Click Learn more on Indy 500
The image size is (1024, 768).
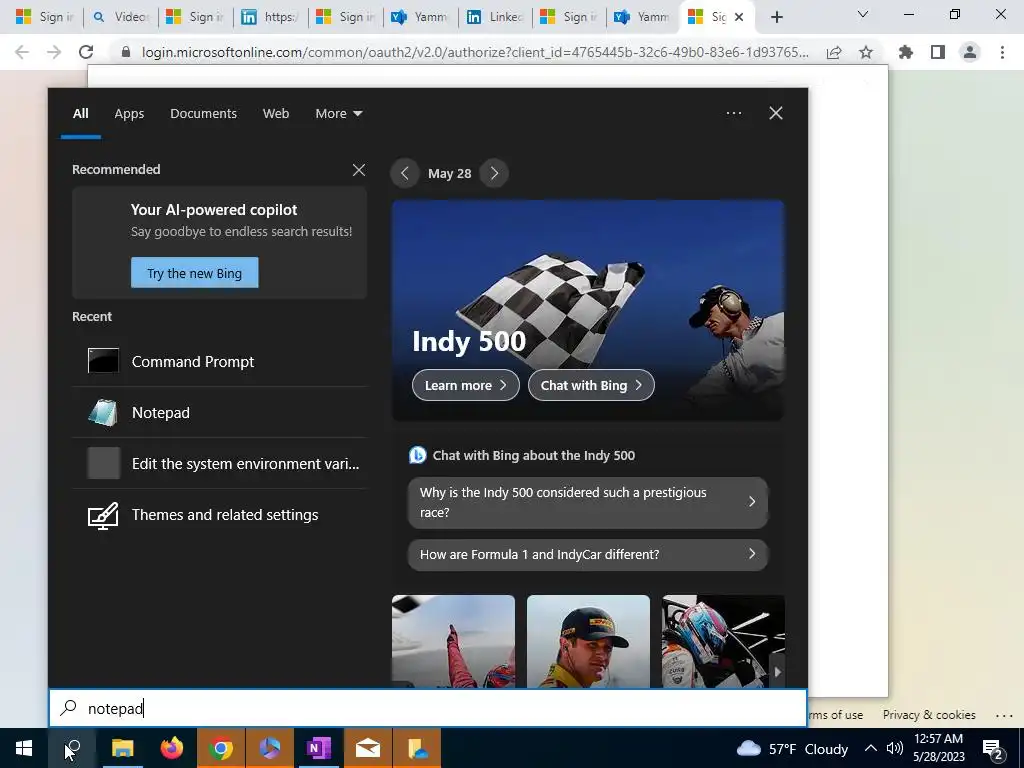coord(465,385)
